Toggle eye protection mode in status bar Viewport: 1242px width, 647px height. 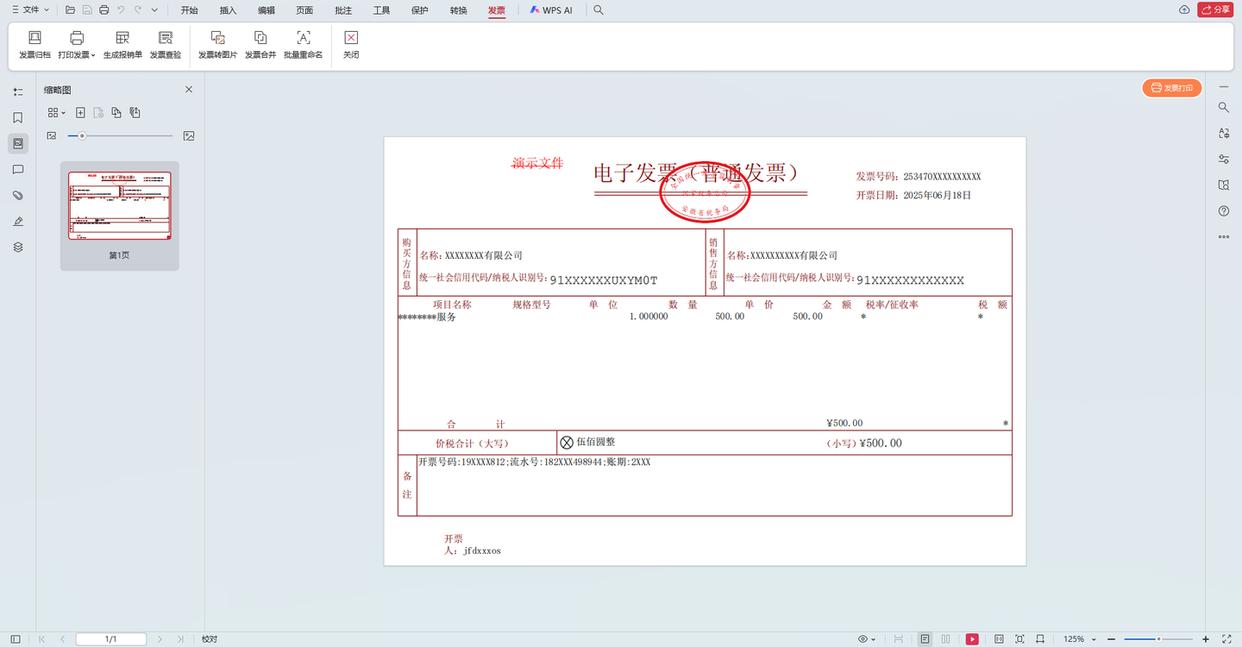click(863, 638)
